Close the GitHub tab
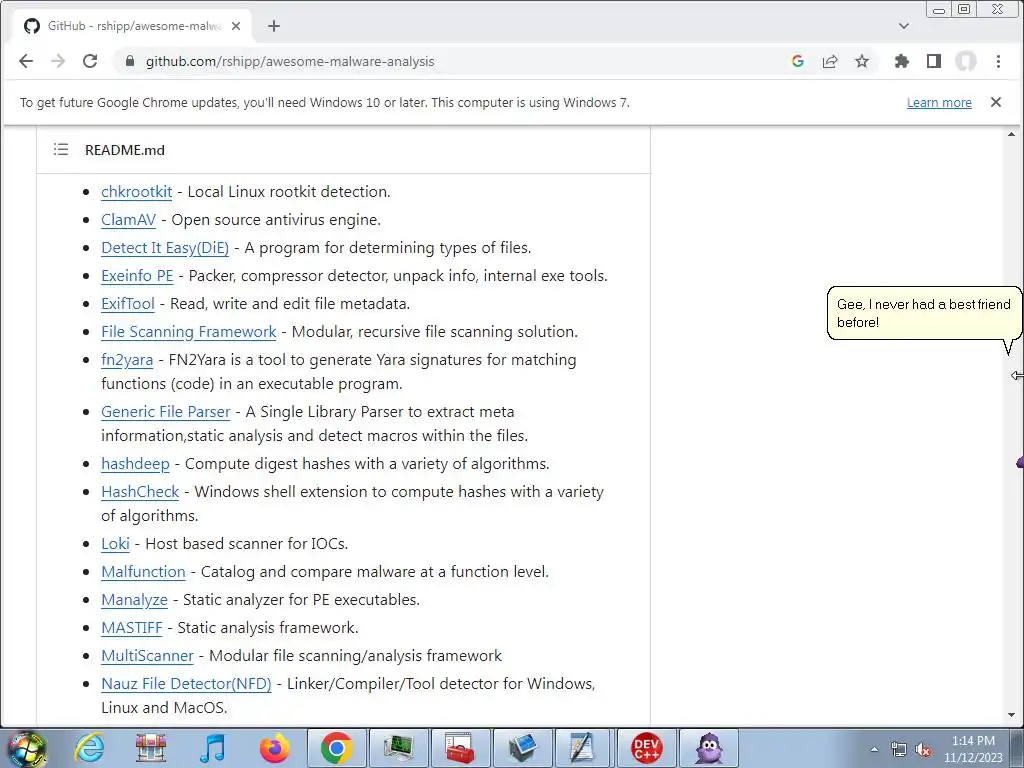Screen dimensions: 1024x768 point(236,26)
